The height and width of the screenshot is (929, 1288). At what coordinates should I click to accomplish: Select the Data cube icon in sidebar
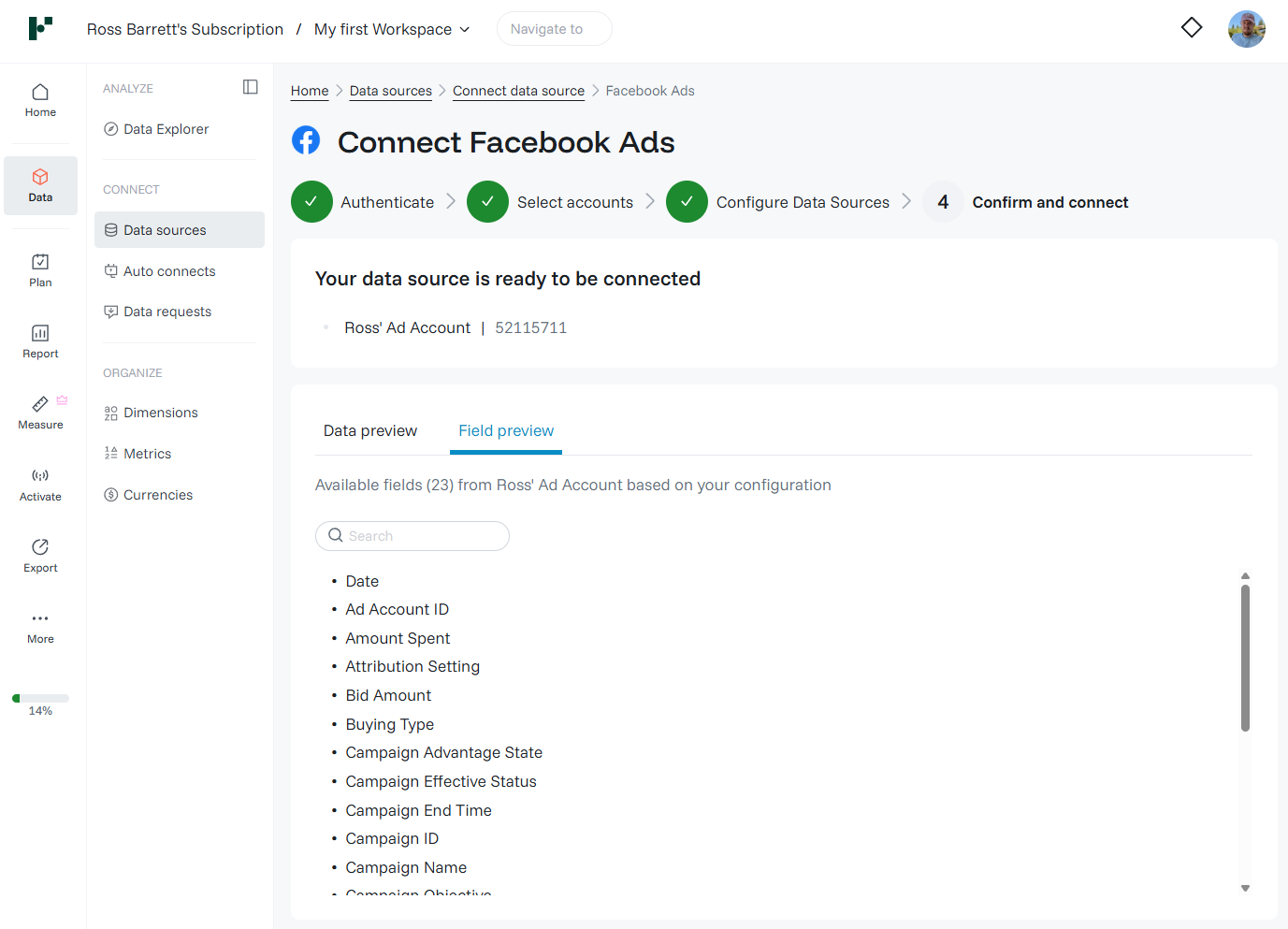click(x=40, y=177)
